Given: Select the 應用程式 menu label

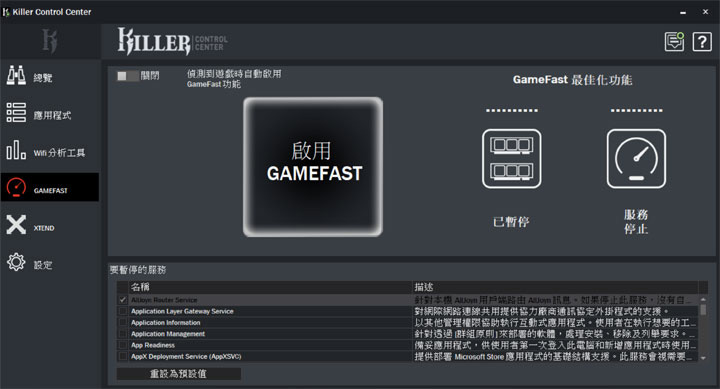Looking at the screenshot, I should coord(52,115).
